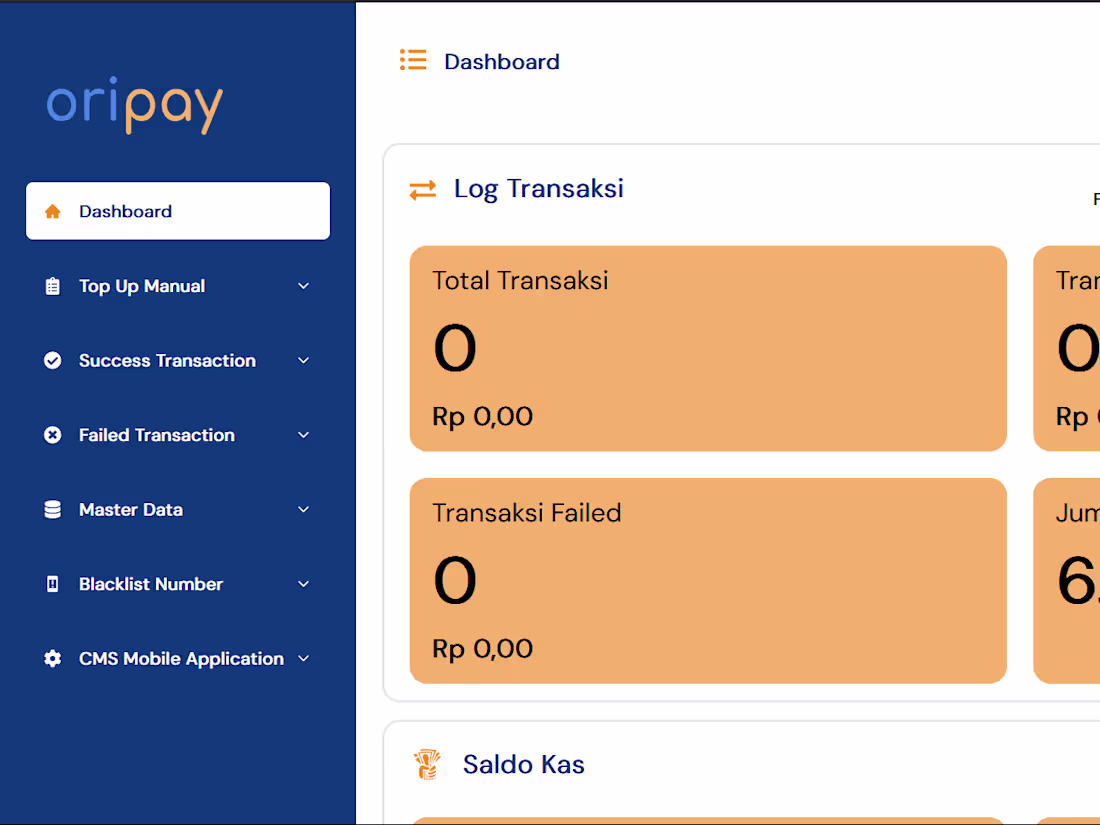
Task: Click the money icon next to Saldo Kas
Action: coord(427,764)
